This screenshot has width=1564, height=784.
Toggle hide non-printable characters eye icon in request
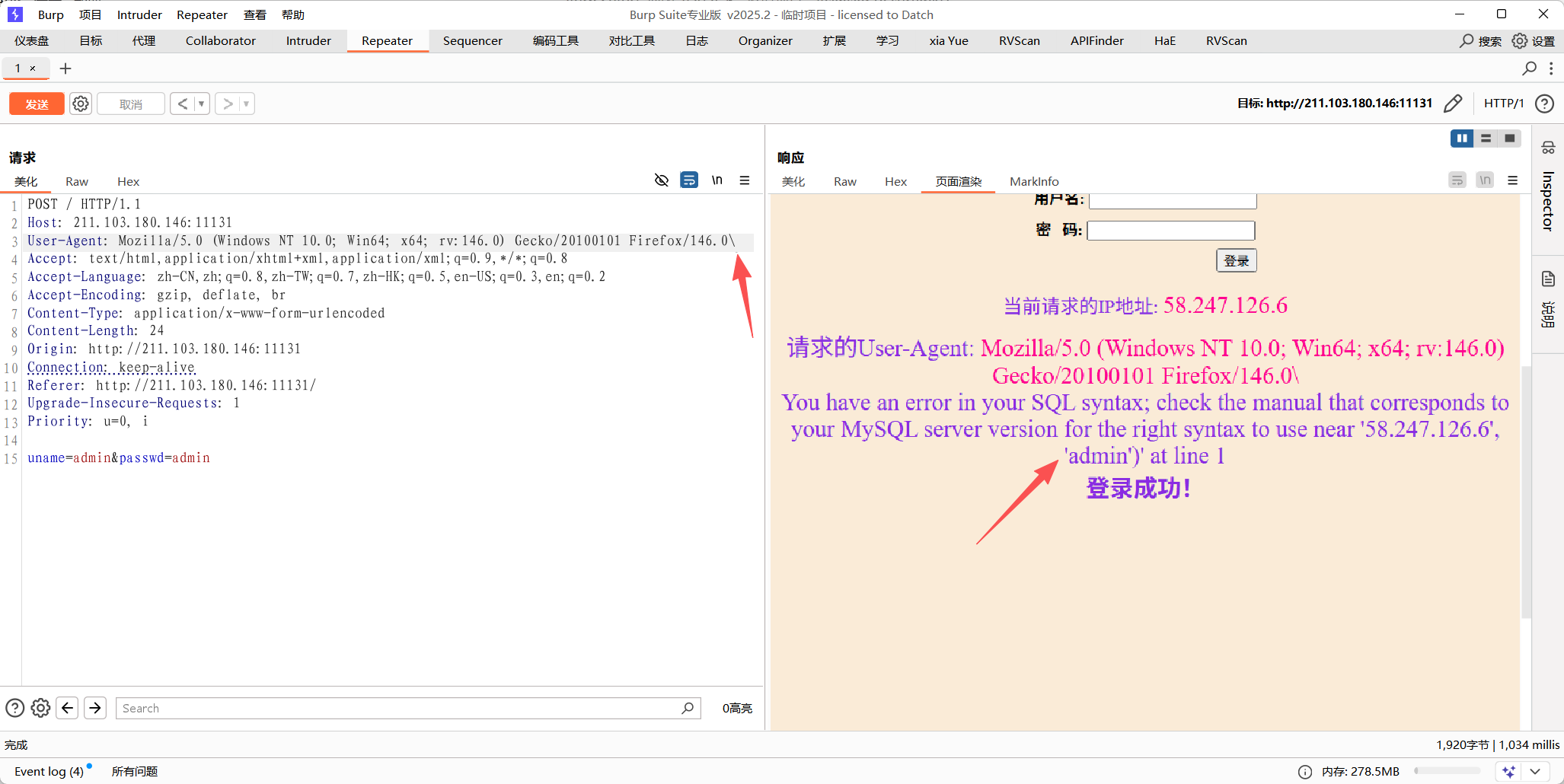coord(662,180)
